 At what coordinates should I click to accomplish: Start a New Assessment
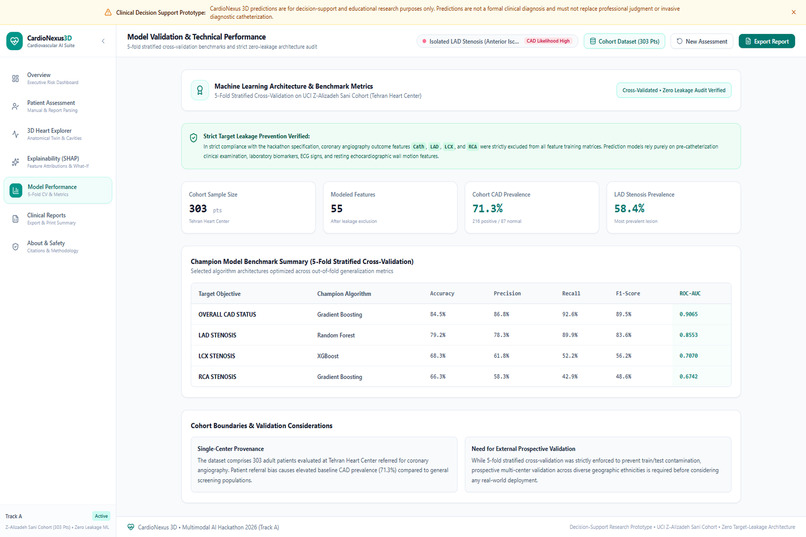[702, 41]
